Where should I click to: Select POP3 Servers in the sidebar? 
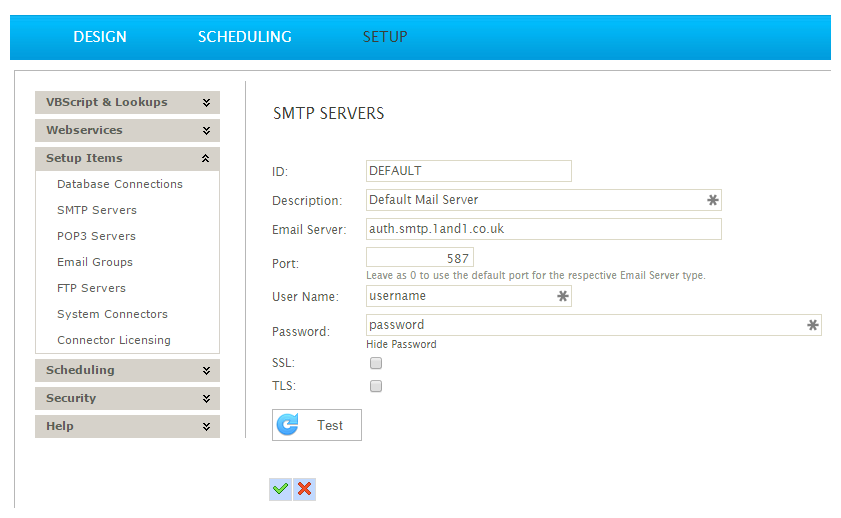point(97,236)
